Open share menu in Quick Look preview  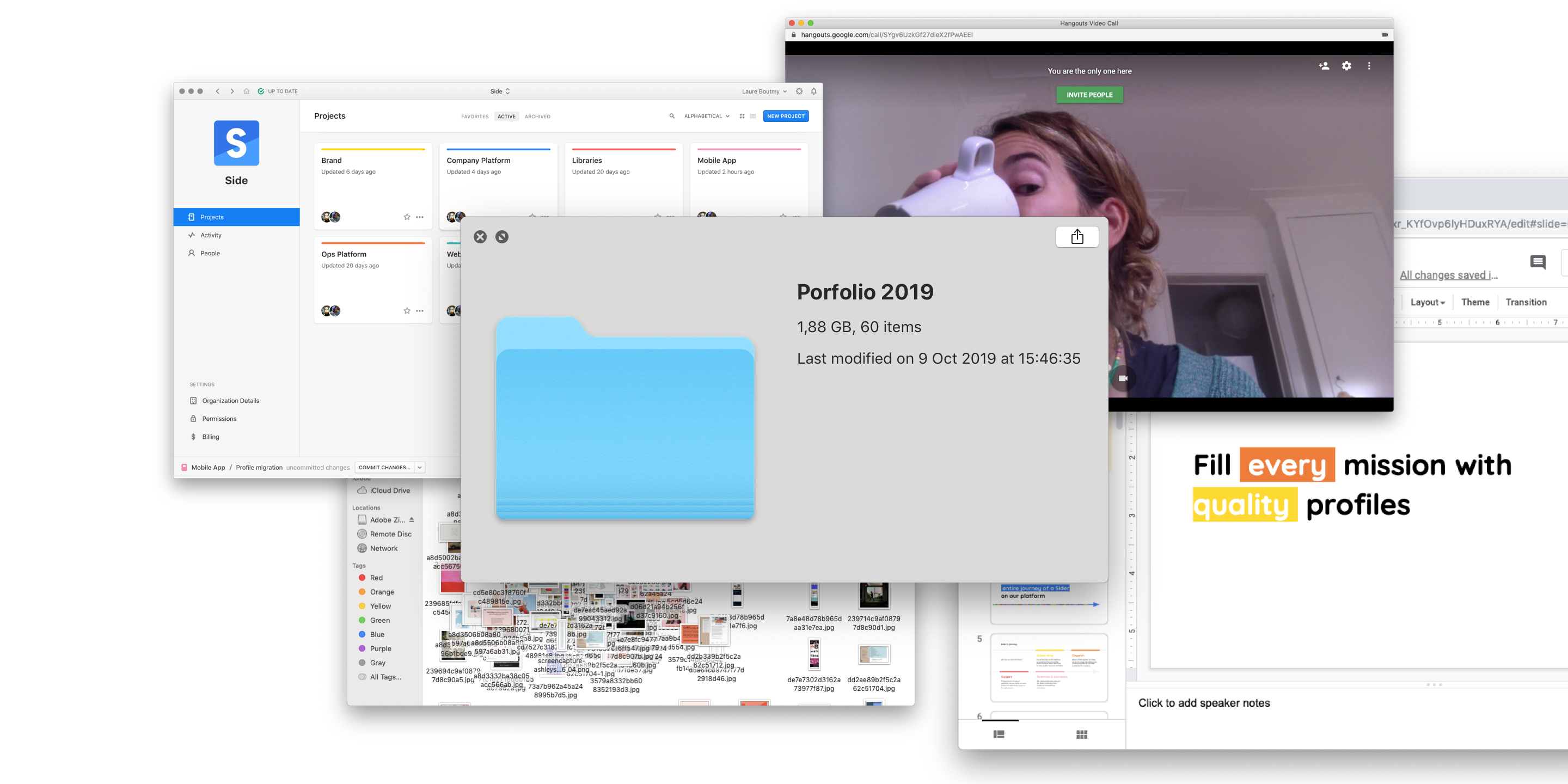pos(1077,237)
